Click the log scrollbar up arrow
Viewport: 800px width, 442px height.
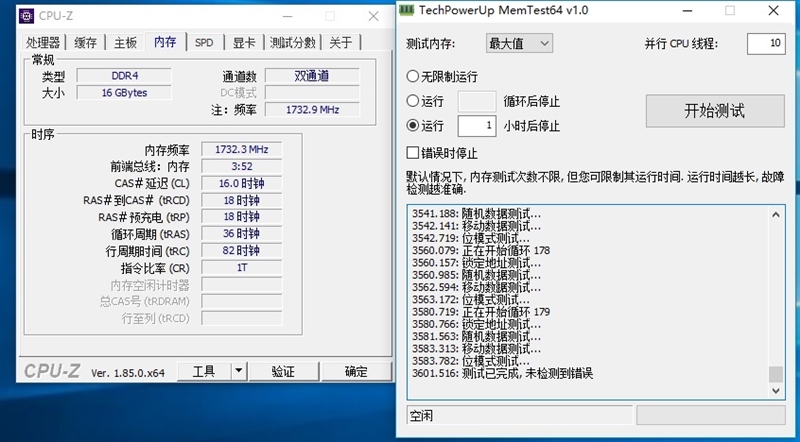click(x=776, y=215)
